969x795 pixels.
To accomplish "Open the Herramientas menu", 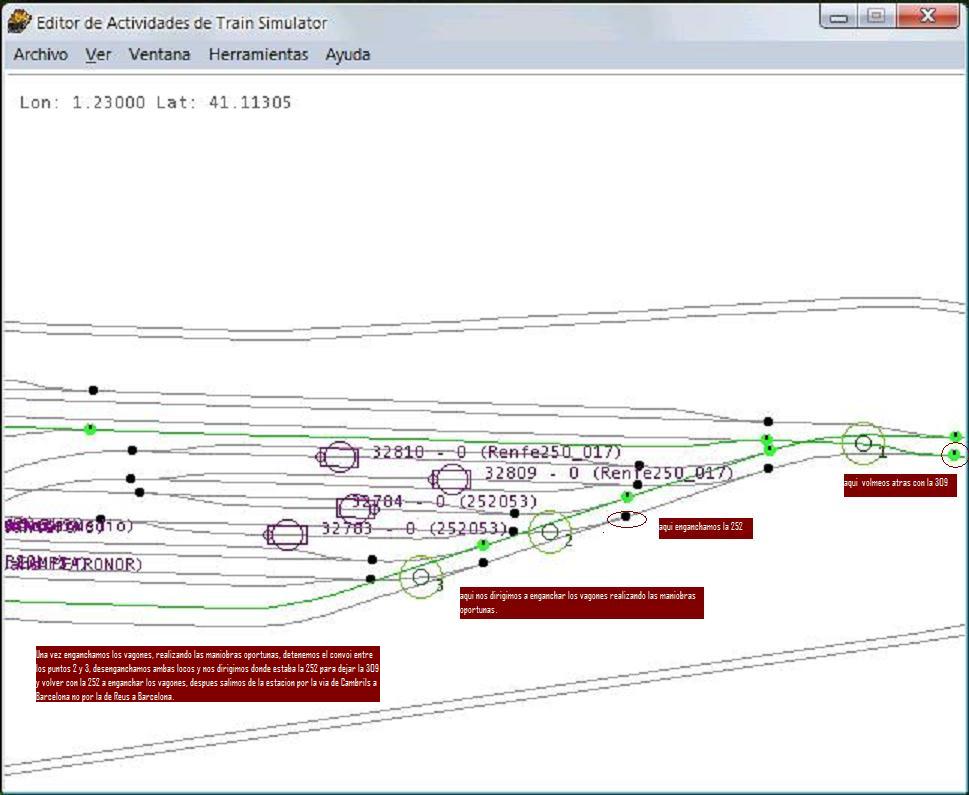I will (x=258, y=55).
